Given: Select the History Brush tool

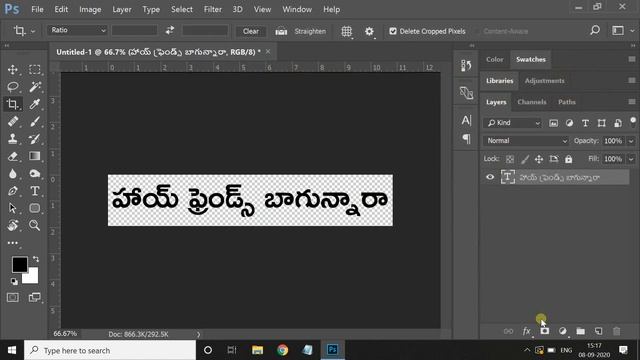Looking at the screenshot, I should pyautogui.click(x=35, y=139).
